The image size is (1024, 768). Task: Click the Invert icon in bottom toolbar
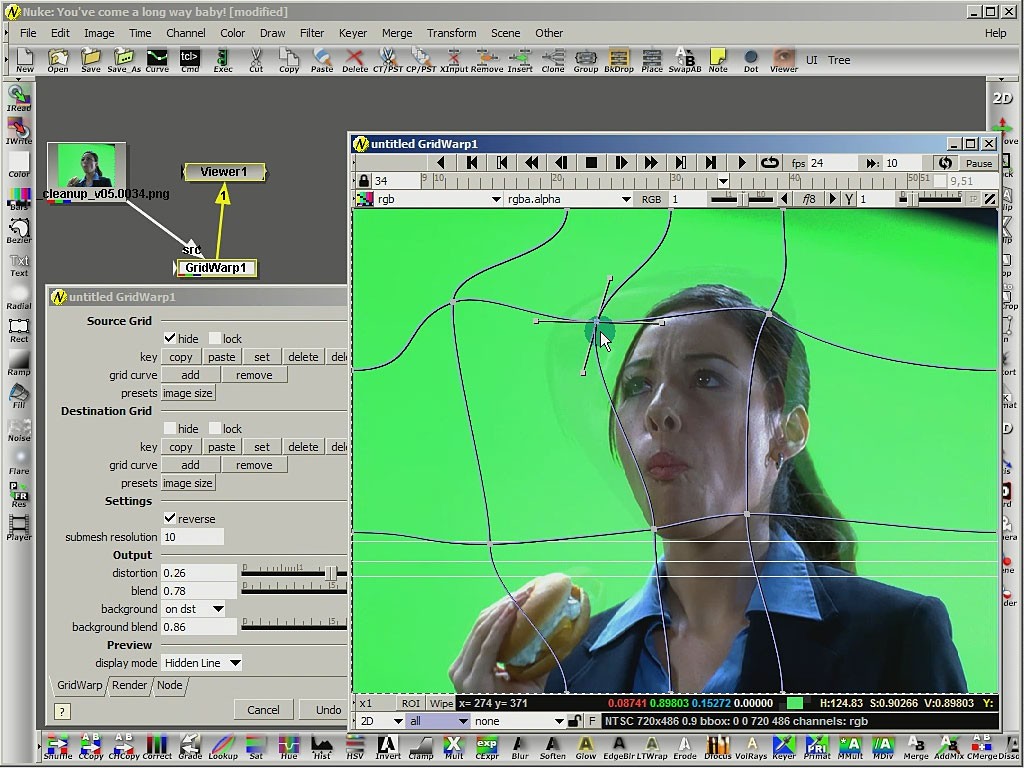click(x=388, y=745)
